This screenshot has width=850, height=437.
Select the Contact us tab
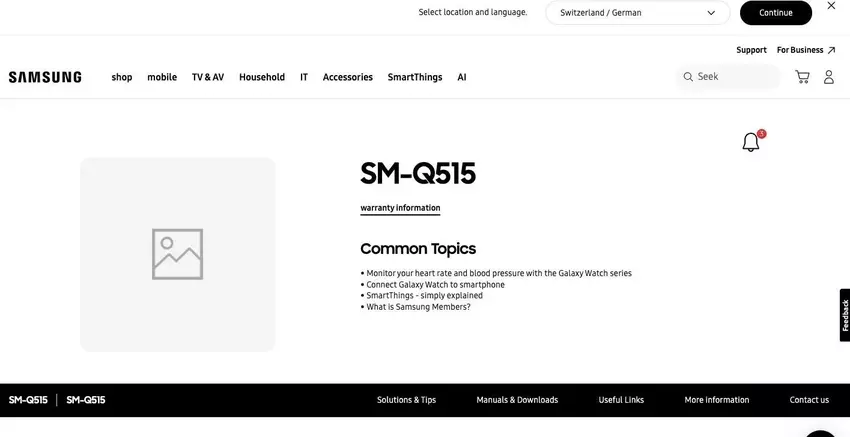click(809, 400)
